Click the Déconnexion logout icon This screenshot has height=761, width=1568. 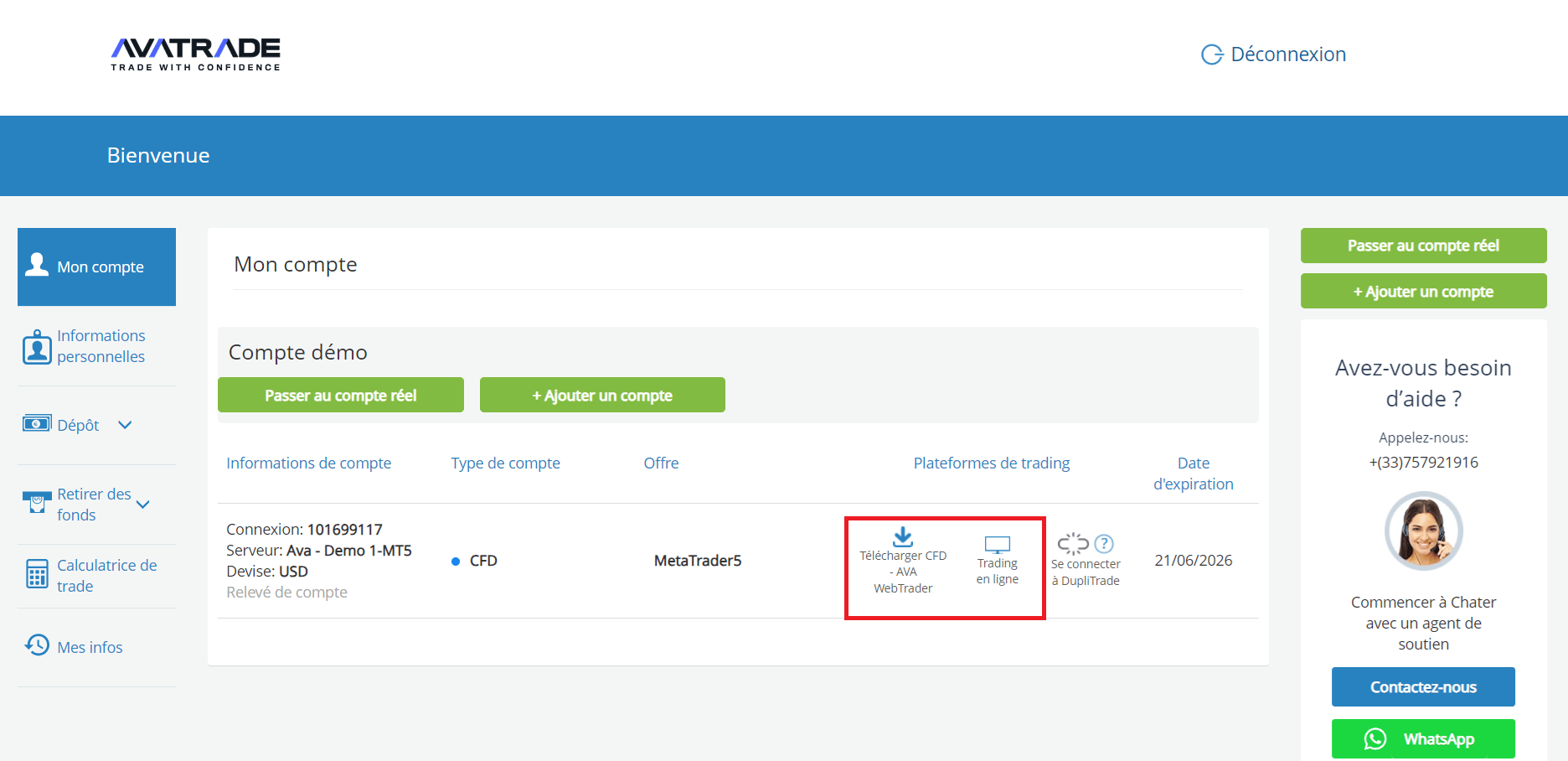(1211, 54)
